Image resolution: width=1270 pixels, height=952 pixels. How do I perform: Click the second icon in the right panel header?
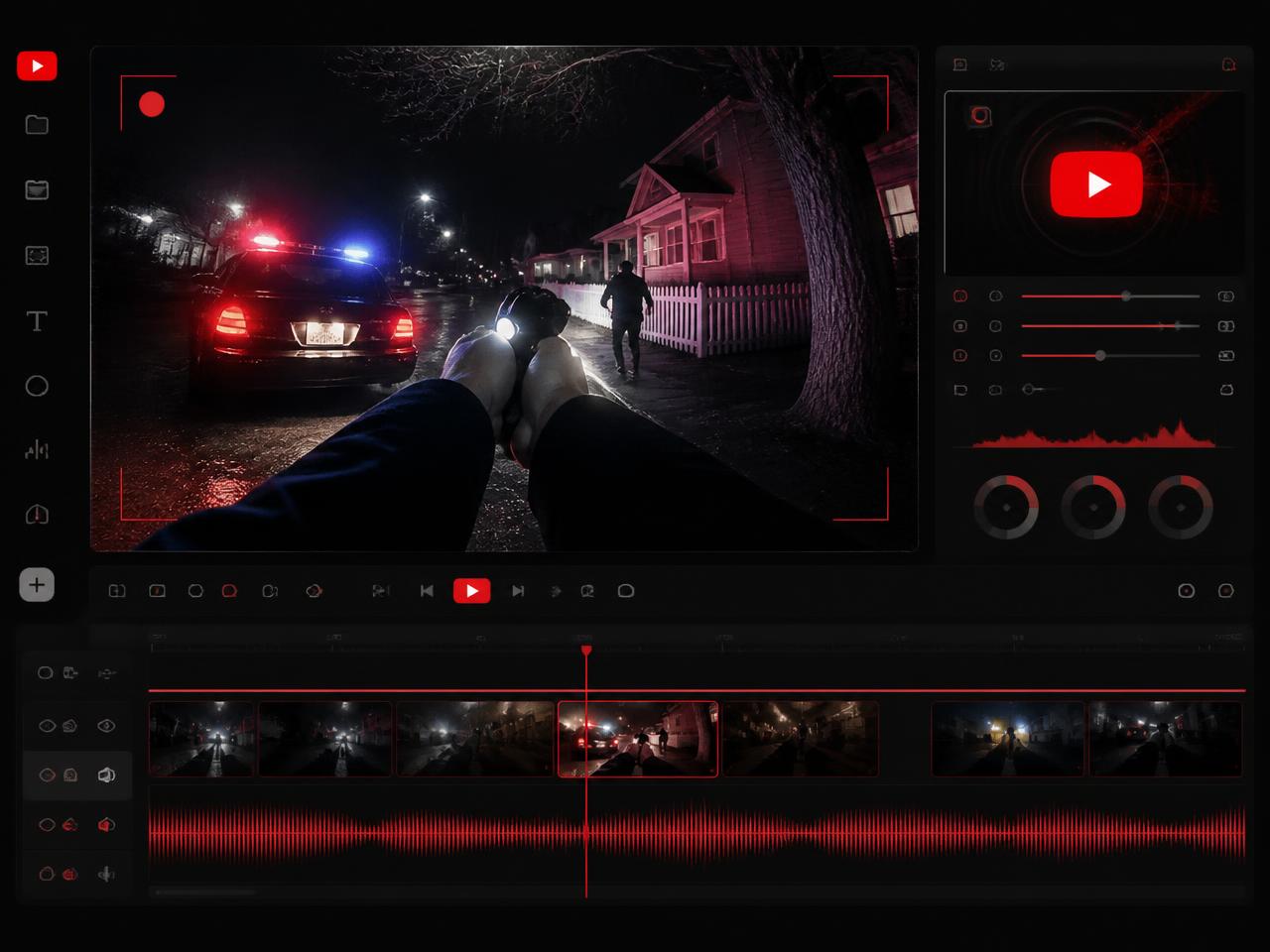coord(997,65)
